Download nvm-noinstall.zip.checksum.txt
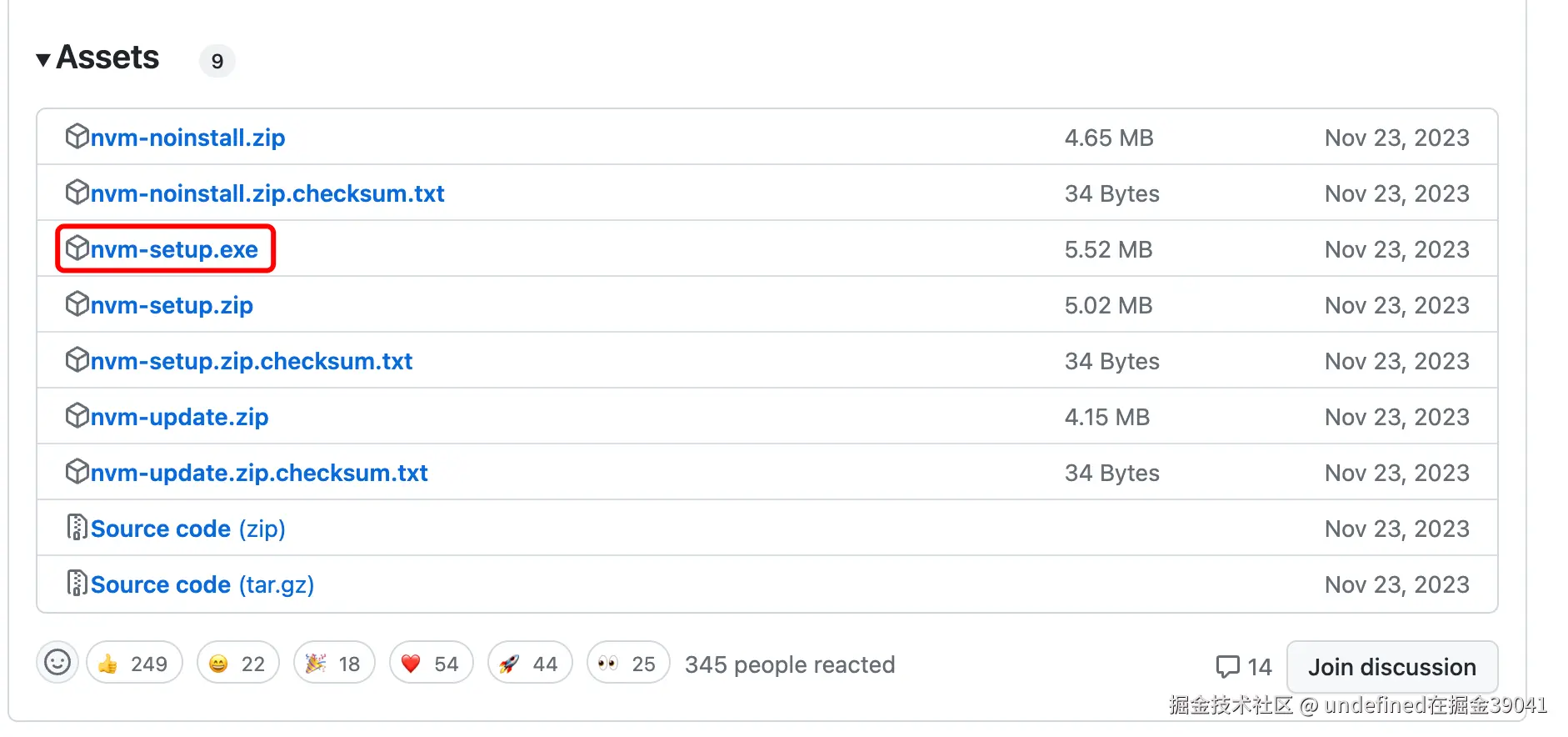 point(267,193)
